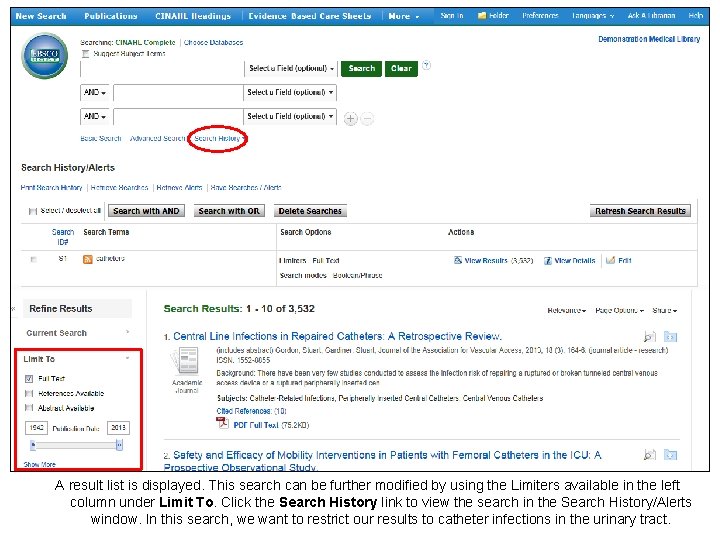Click Choose Databases link
720x540 pixels.
(213, 42)
